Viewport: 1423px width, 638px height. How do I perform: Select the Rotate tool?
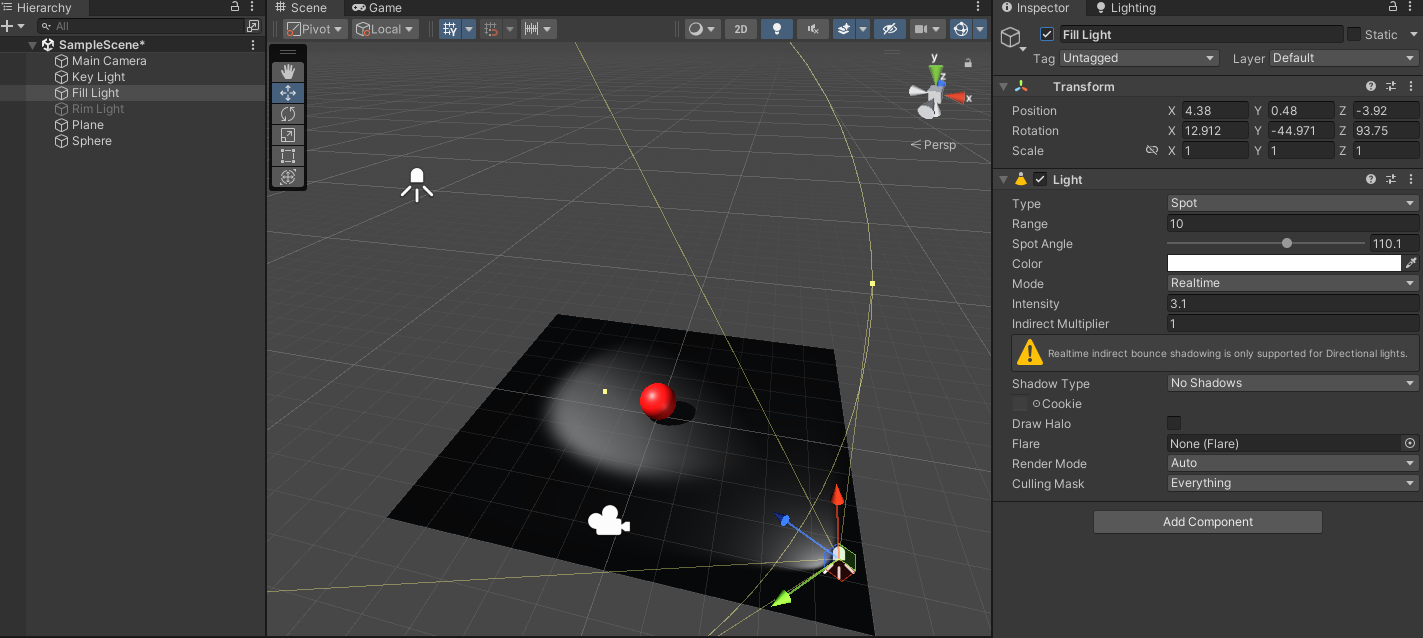click(x=288, y=113)
